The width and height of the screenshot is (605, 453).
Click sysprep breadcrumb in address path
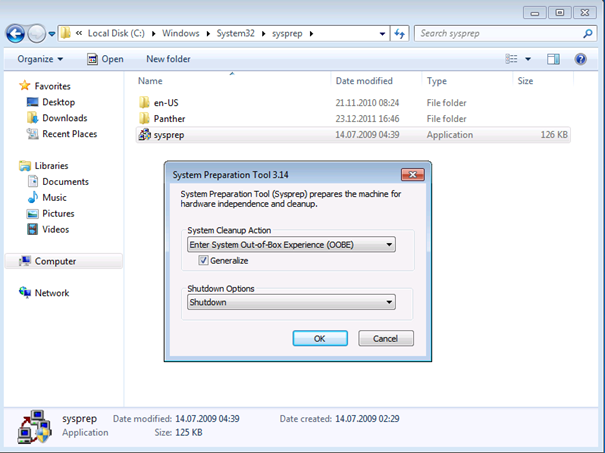point(287,34)
